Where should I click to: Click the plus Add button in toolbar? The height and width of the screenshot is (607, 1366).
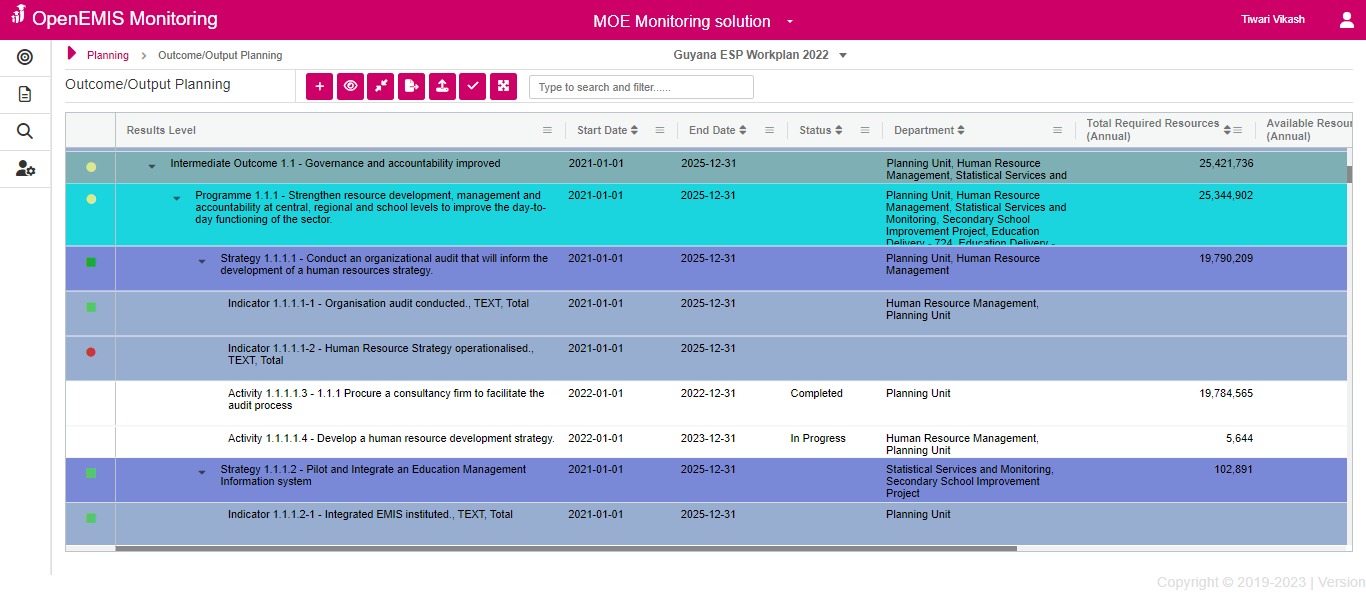click(319, 87)
